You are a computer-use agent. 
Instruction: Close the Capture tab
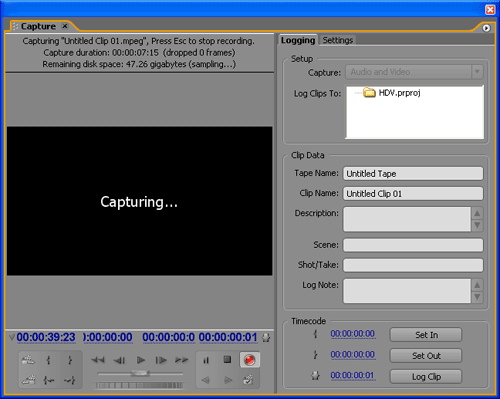65,26
